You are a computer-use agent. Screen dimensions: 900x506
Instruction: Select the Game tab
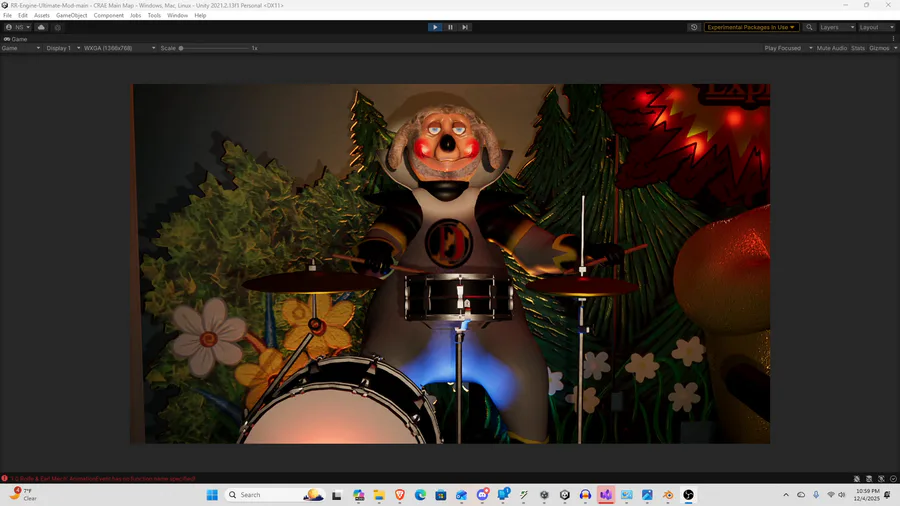15,39
